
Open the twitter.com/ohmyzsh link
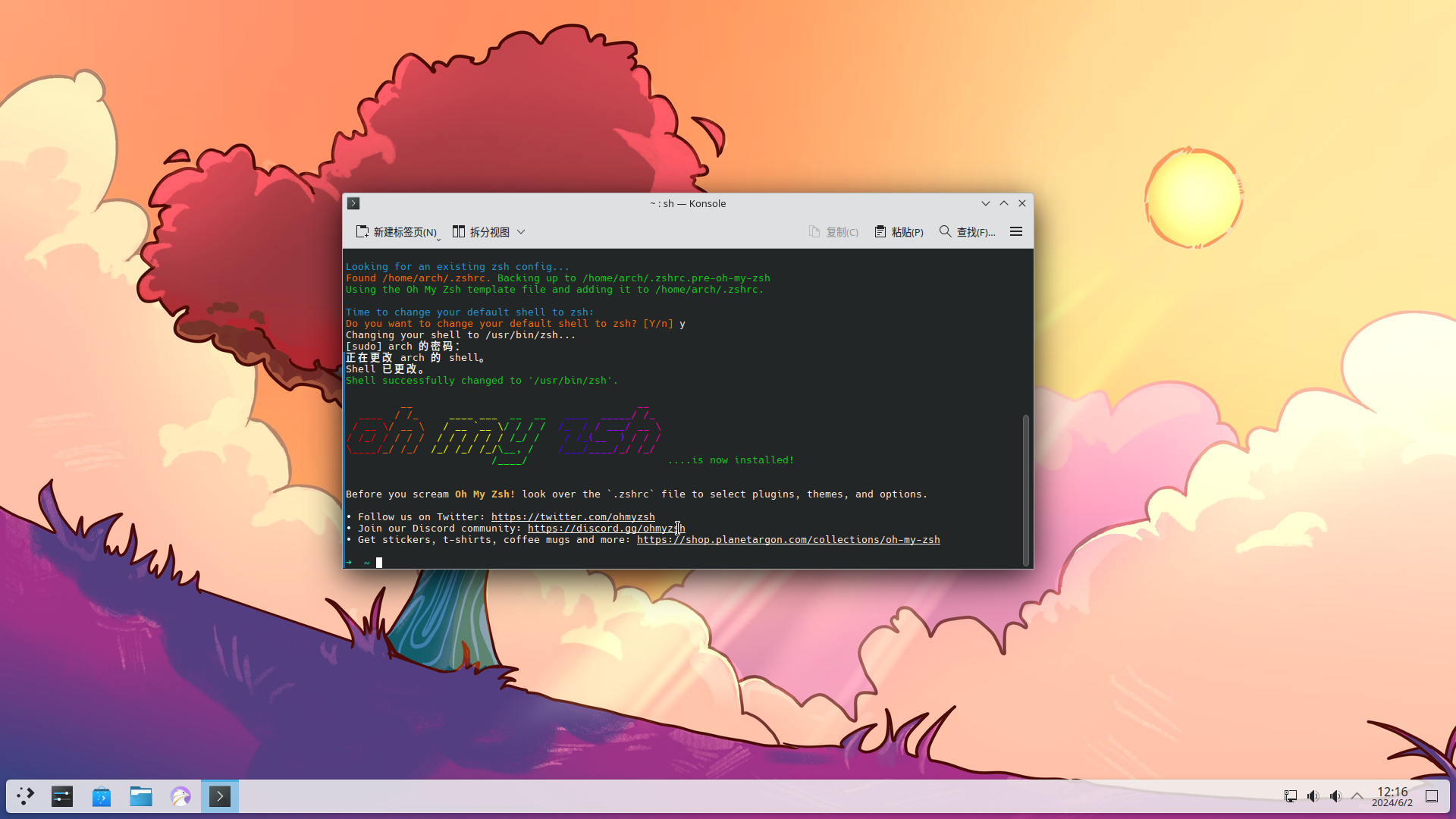573,517
